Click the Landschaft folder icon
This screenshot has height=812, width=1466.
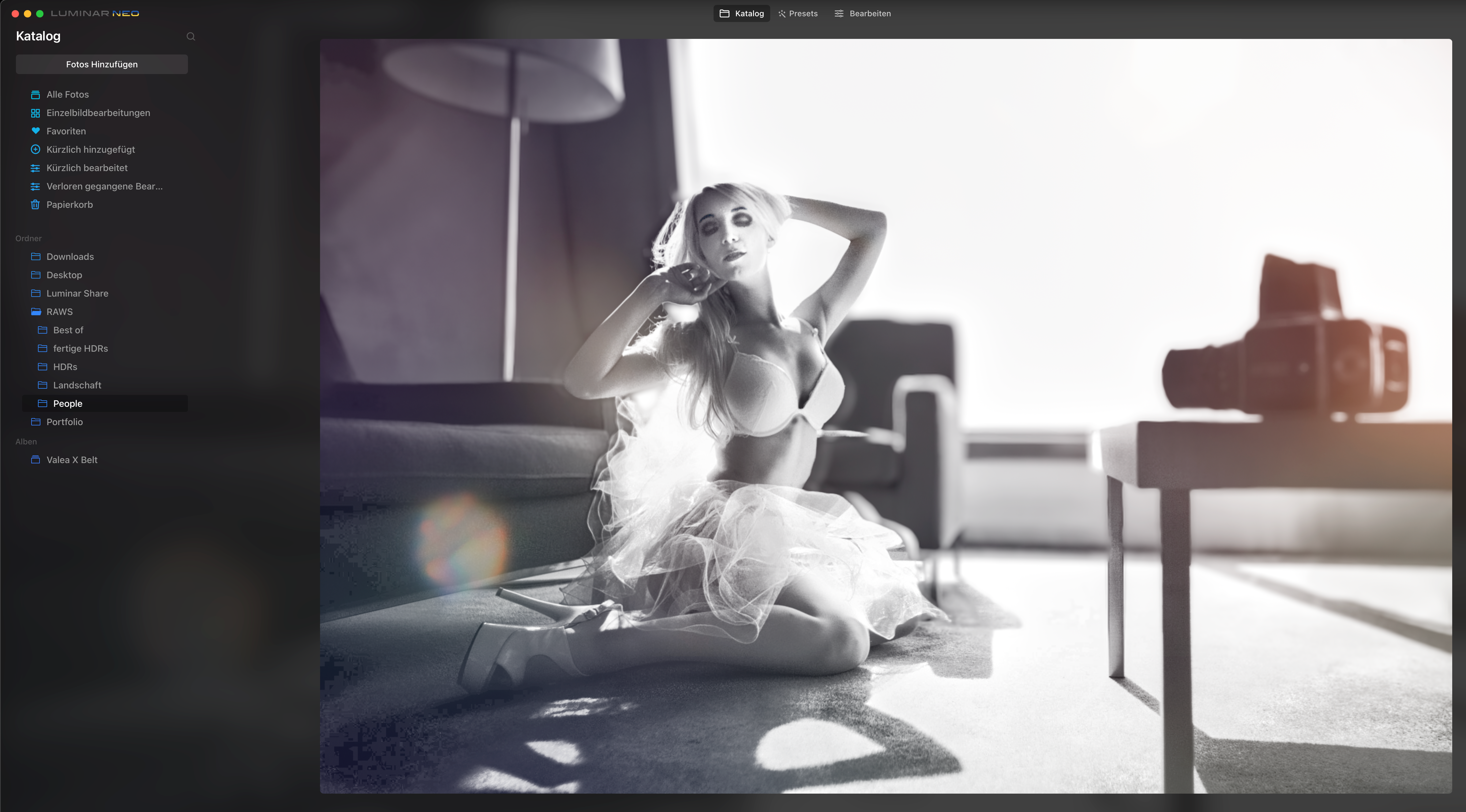[43, 385]
